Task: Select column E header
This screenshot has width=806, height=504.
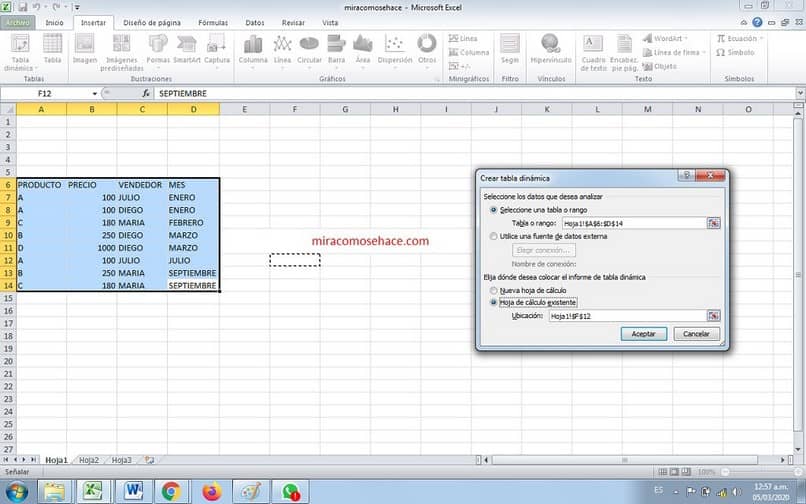Action: click(x=244, y=109)
